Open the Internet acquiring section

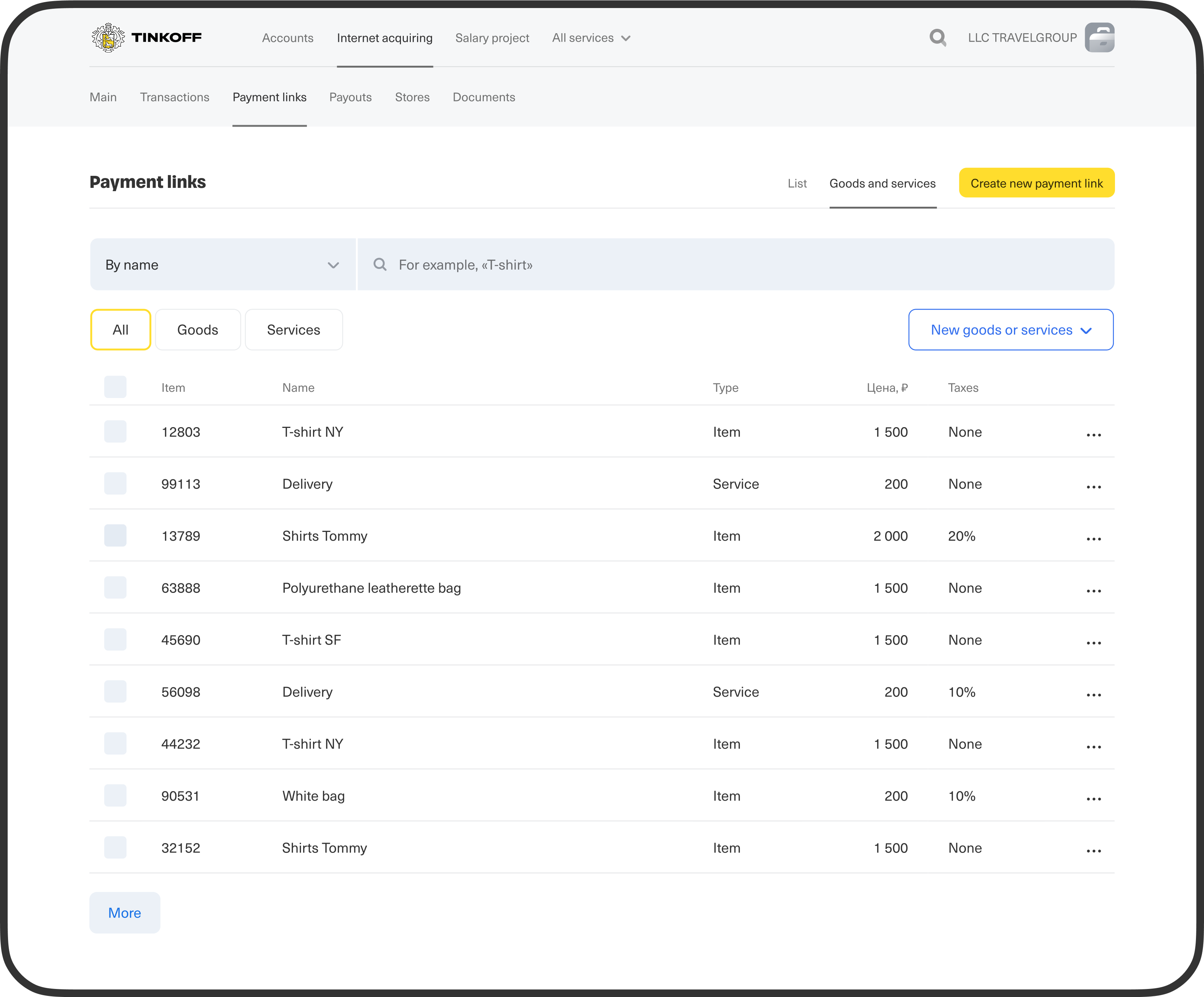coord(385,38)
